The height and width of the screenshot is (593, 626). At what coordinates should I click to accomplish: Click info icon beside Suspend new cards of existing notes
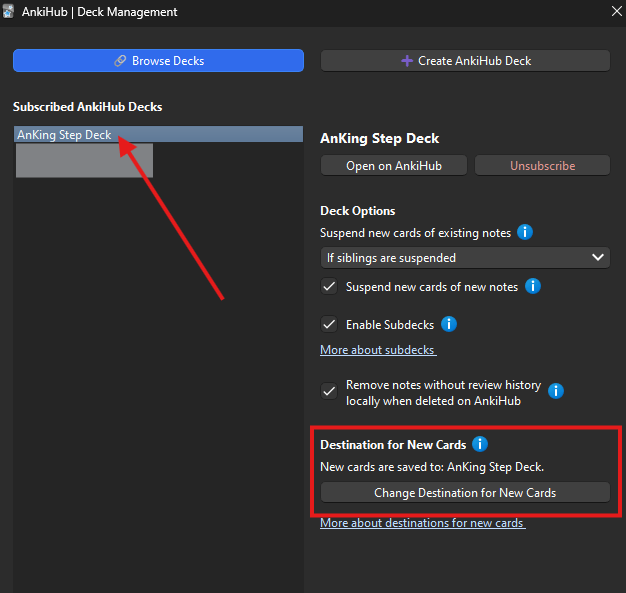525,232
